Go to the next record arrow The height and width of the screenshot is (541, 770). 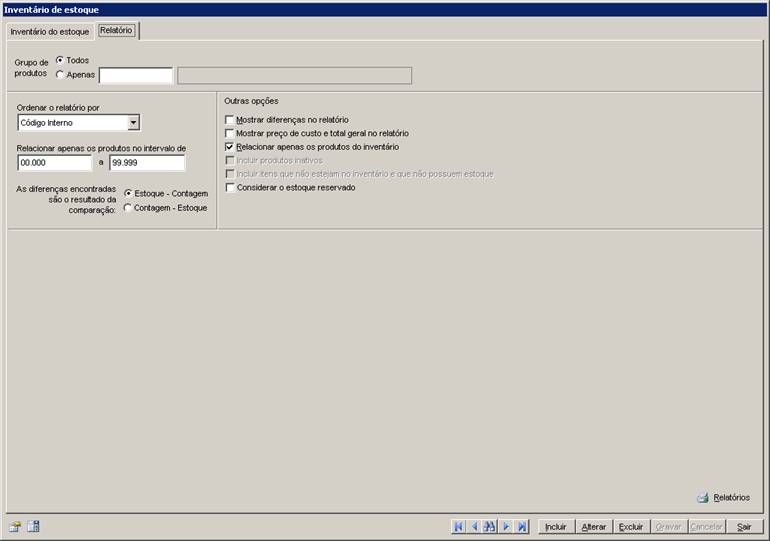[x=506, y=526]
